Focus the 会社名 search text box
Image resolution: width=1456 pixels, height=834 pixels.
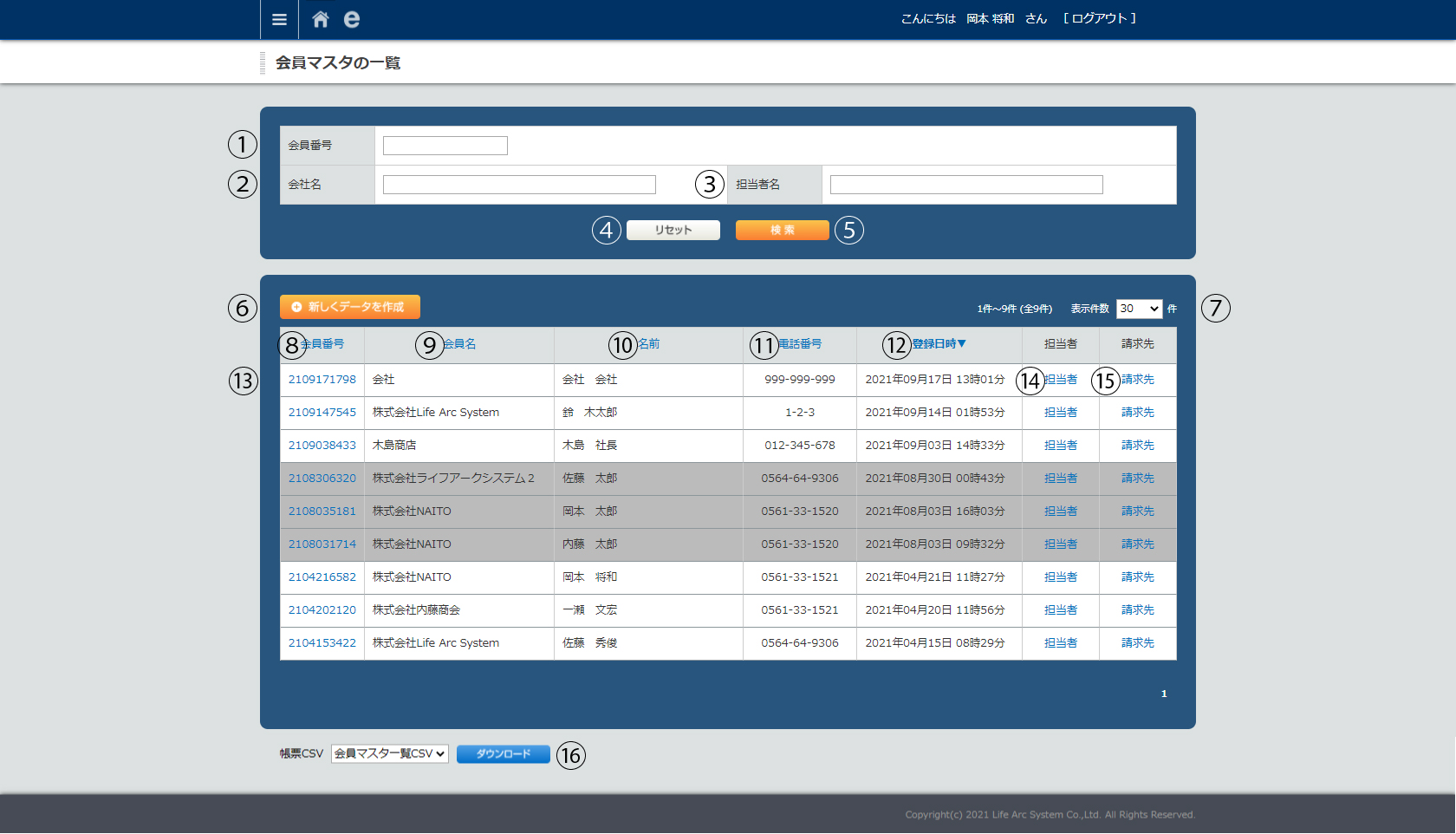519,185
